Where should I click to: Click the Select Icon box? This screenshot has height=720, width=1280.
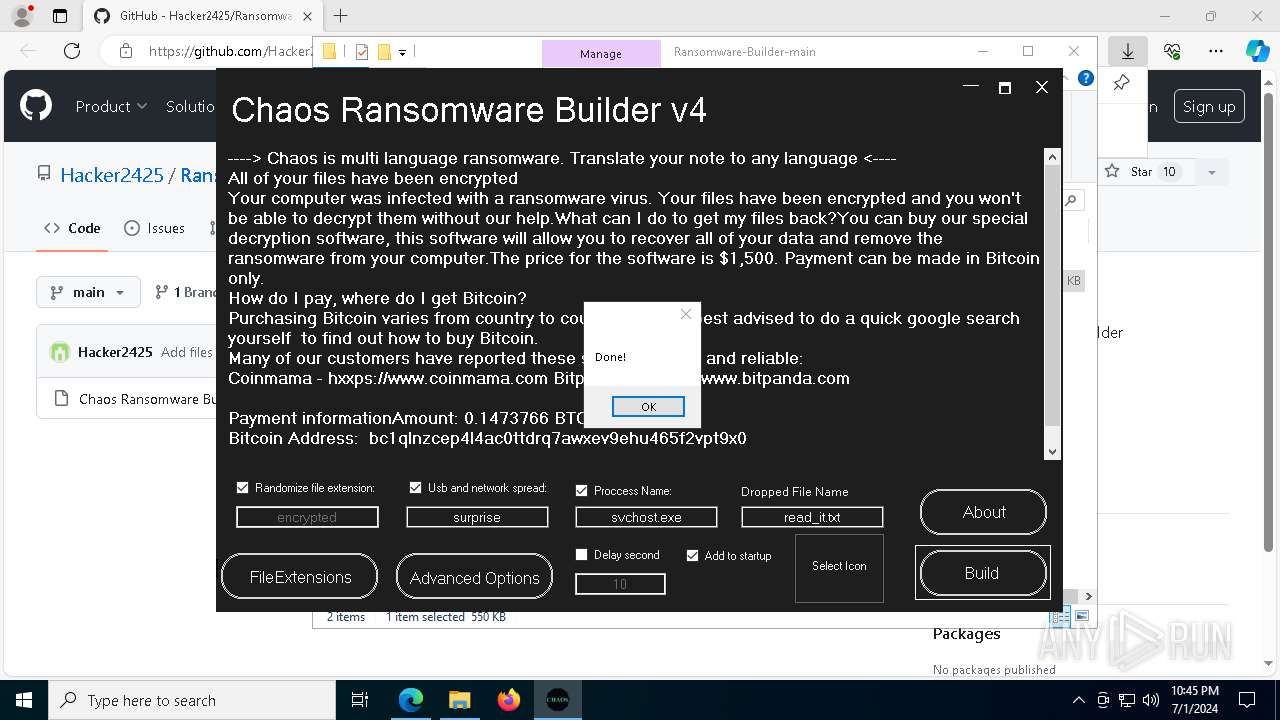coord(839,568)
